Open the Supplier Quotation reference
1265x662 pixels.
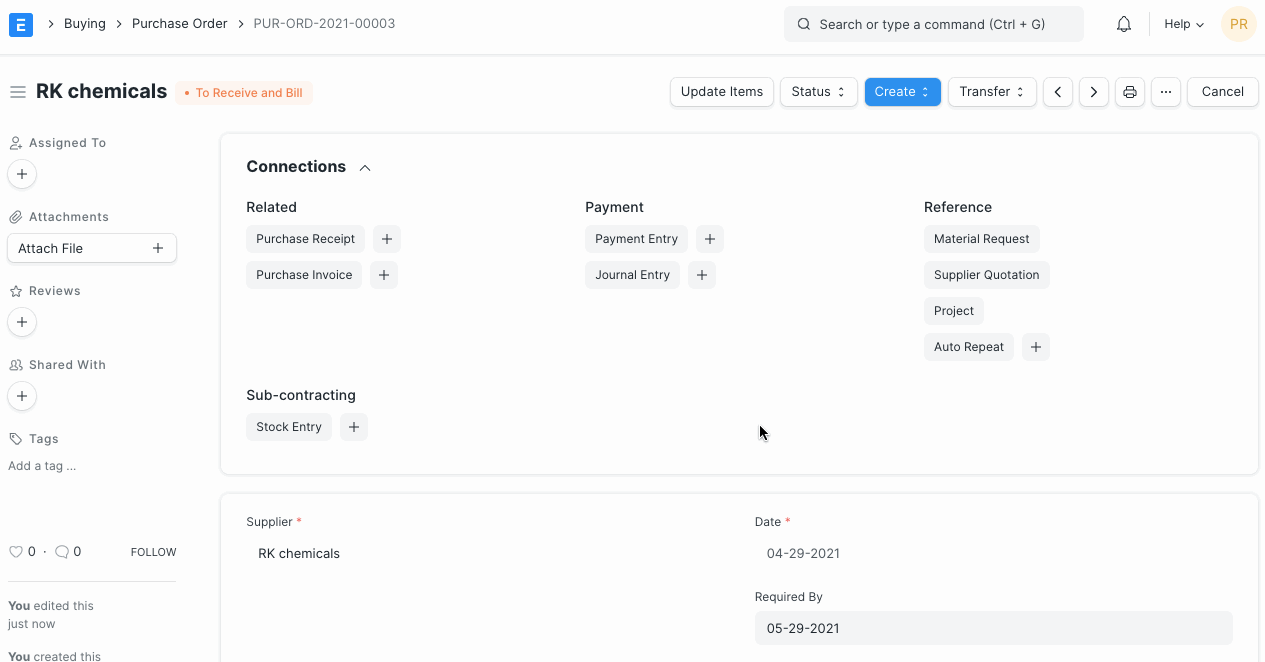(x=986, y=274)
